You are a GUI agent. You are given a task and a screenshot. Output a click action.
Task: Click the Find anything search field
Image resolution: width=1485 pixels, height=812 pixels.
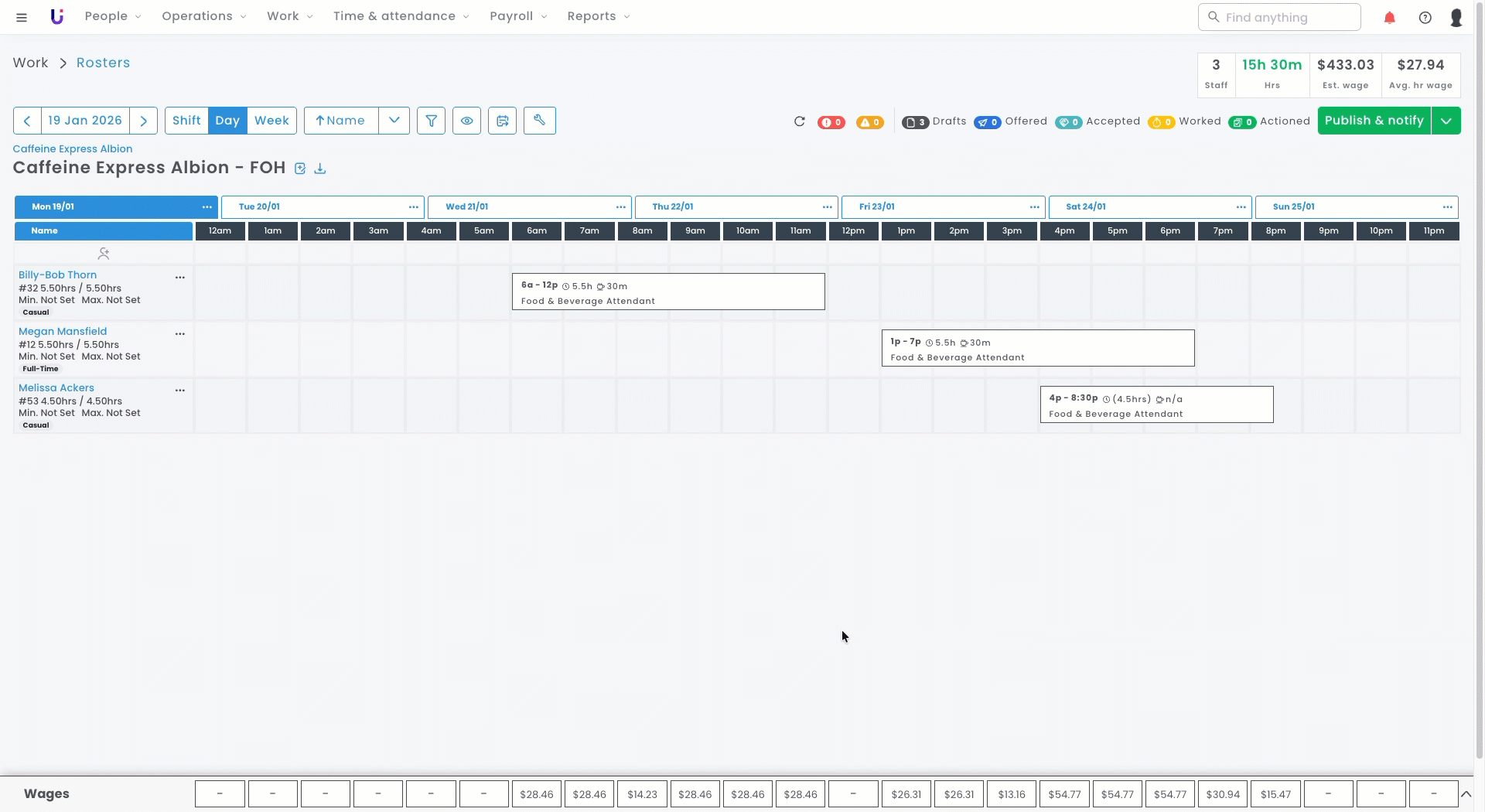coord(1288,17)
